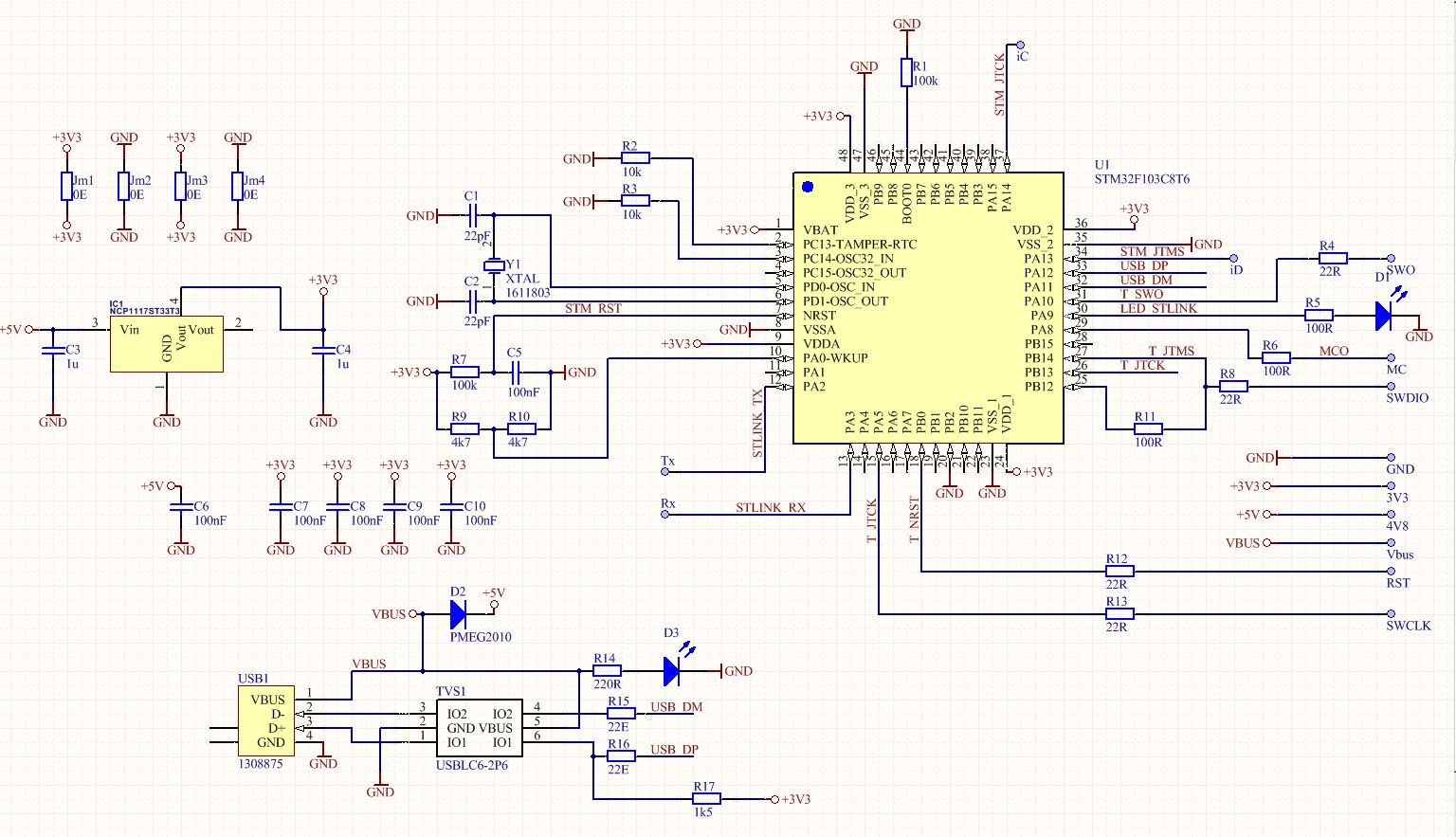Click resistor R14 220R symbol
Viewport: 1456px width, 837px height.
tap(607, 670)
